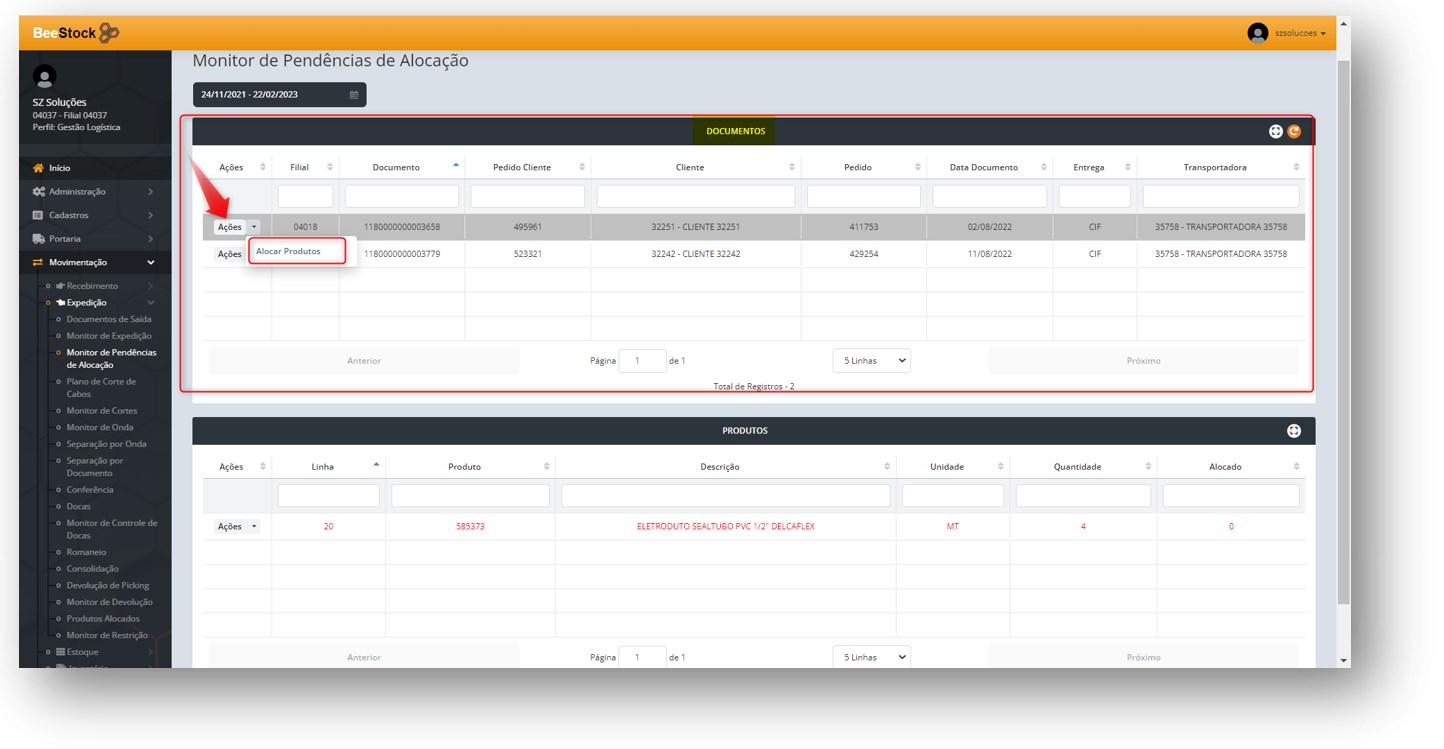
Task: Click the expand icon in Documentos panel
Action: coord(1276,131)
